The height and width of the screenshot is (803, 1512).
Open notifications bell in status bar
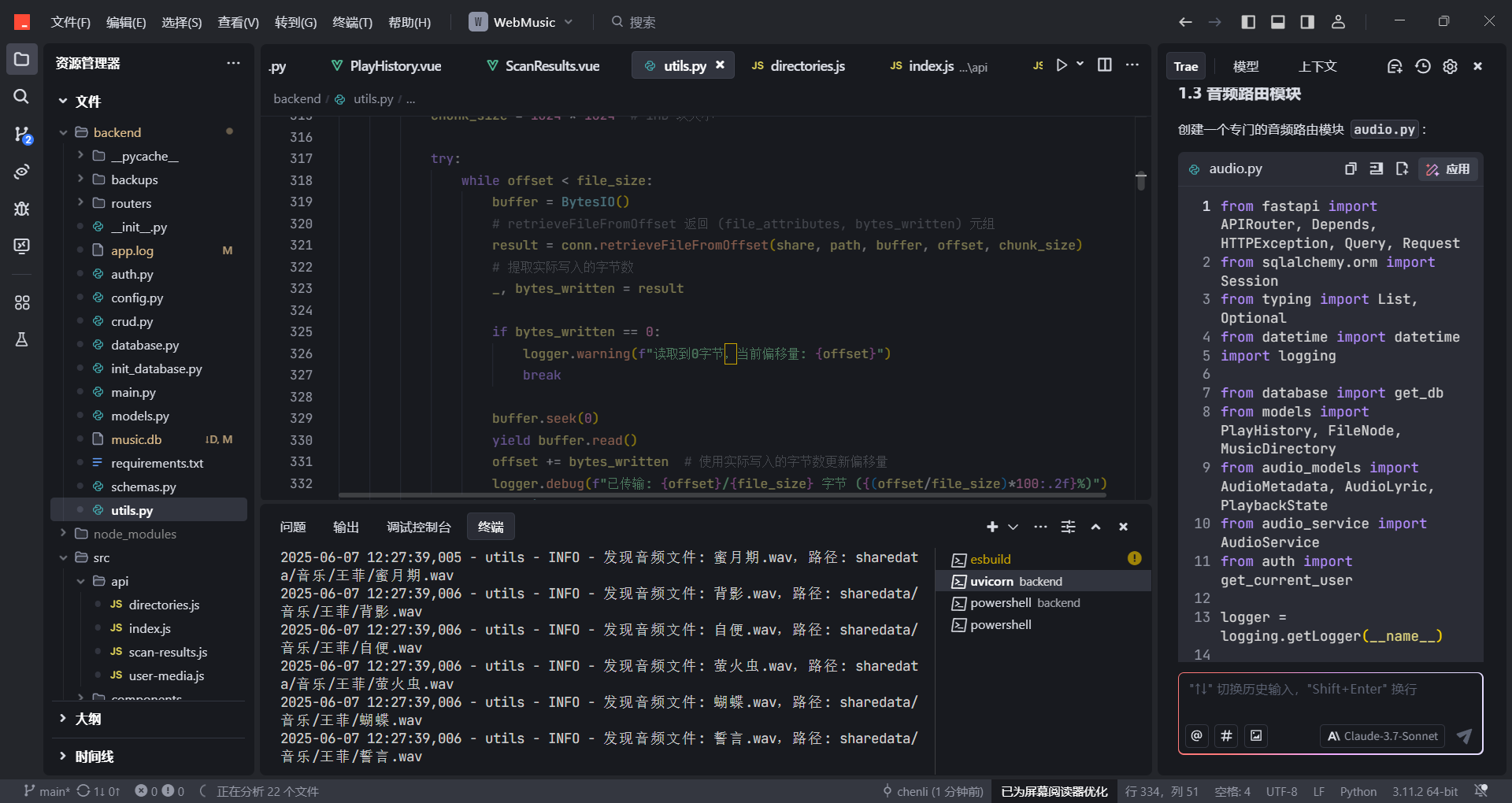1481,790
